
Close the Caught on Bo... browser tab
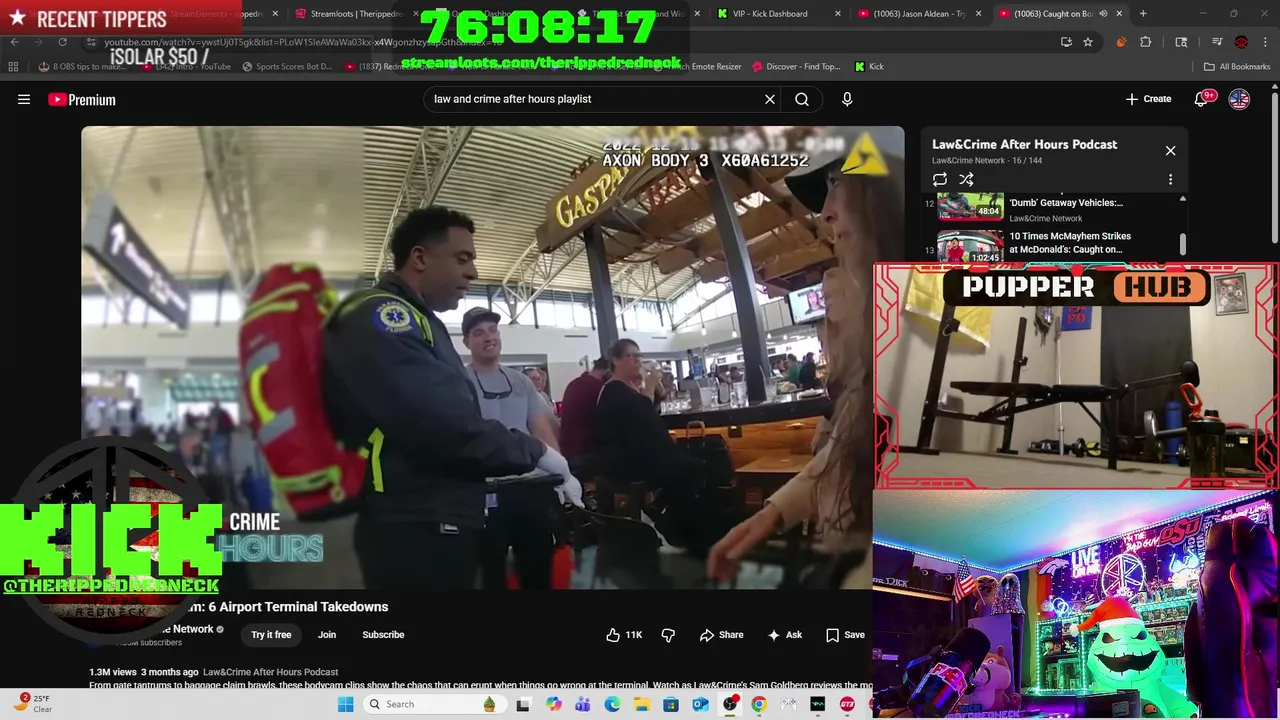click(1119, 14)
